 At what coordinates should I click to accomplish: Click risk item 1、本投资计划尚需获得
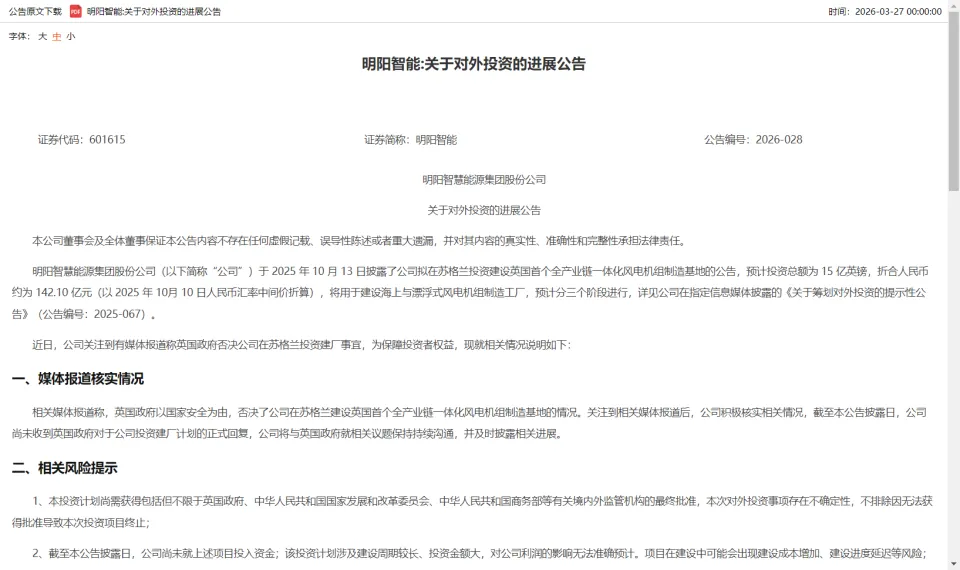coord(472,512)
